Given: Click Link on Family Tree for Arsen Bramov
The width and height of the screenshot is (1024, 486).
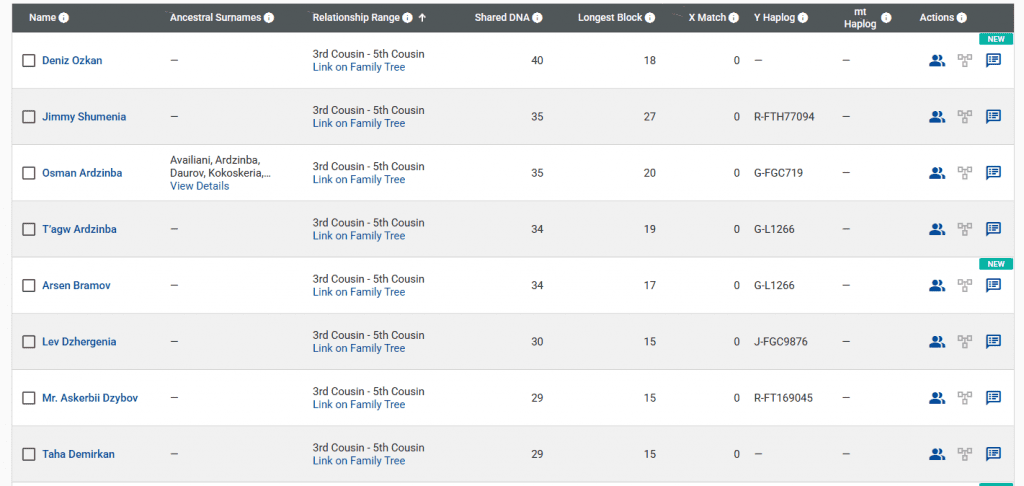Looking at the screenshot, I should pos(358,292).
